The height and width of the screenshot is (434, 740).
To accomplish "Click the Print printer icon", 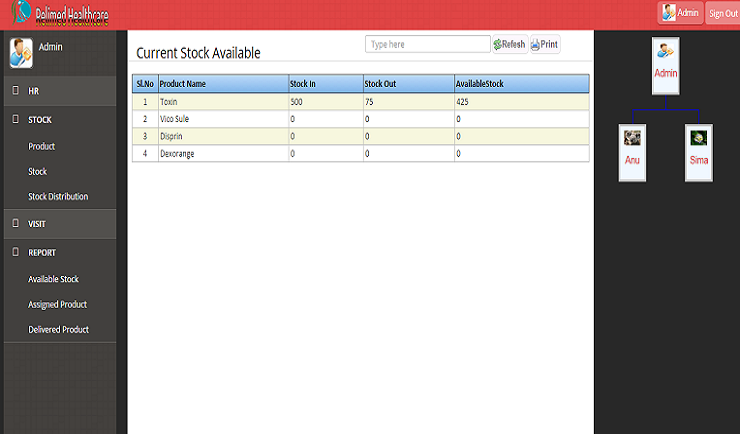I will click(x=535, y=45).
